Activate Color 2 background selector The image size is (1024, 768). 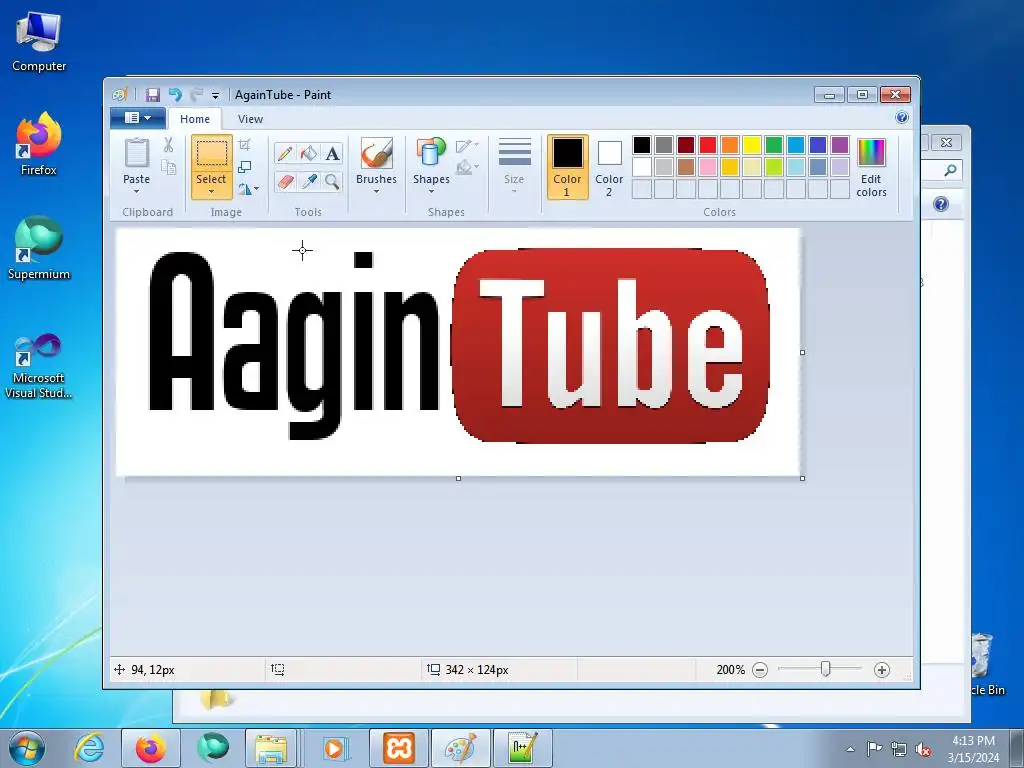609,167
